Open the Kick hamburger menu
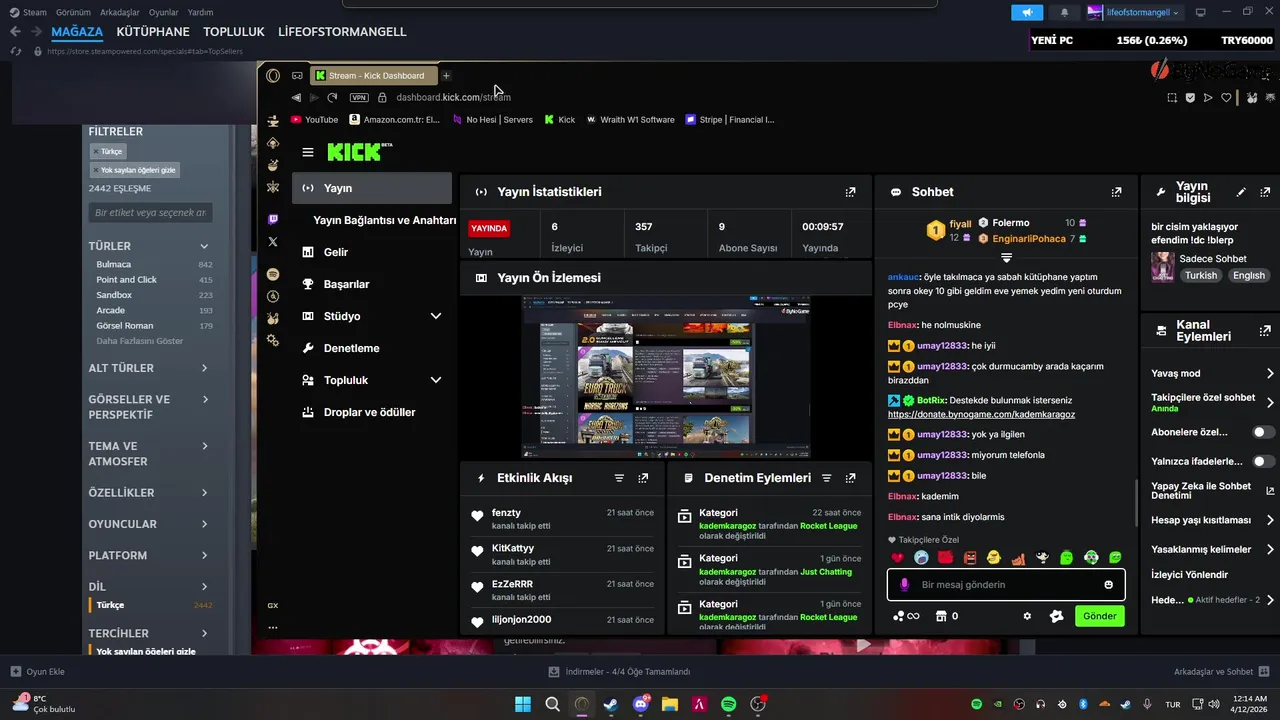1280x720 pixels. (308, 152)
